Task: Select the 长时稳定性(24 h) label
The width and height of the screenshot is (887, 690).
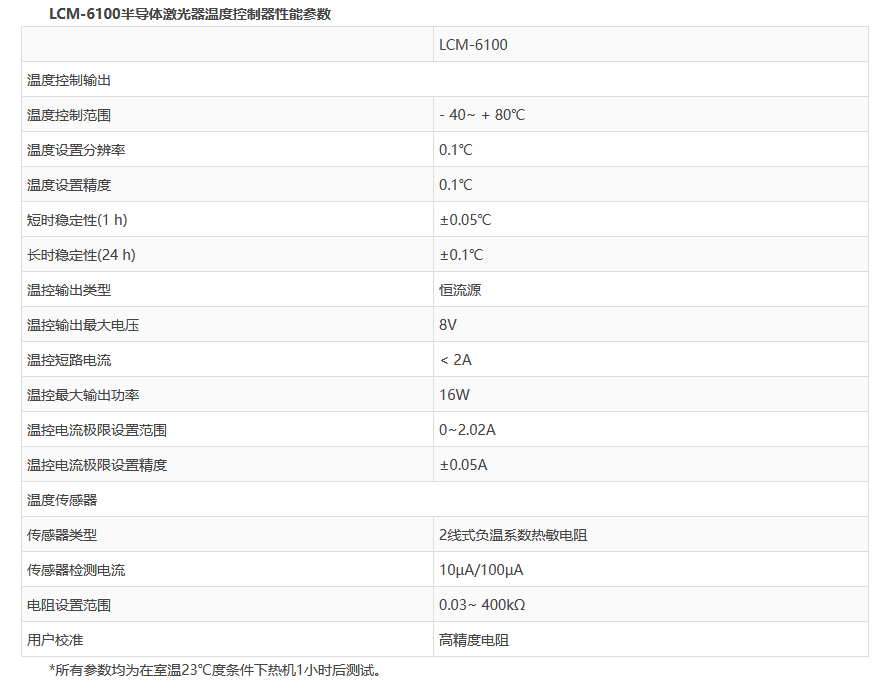Action: click(81, 255)
